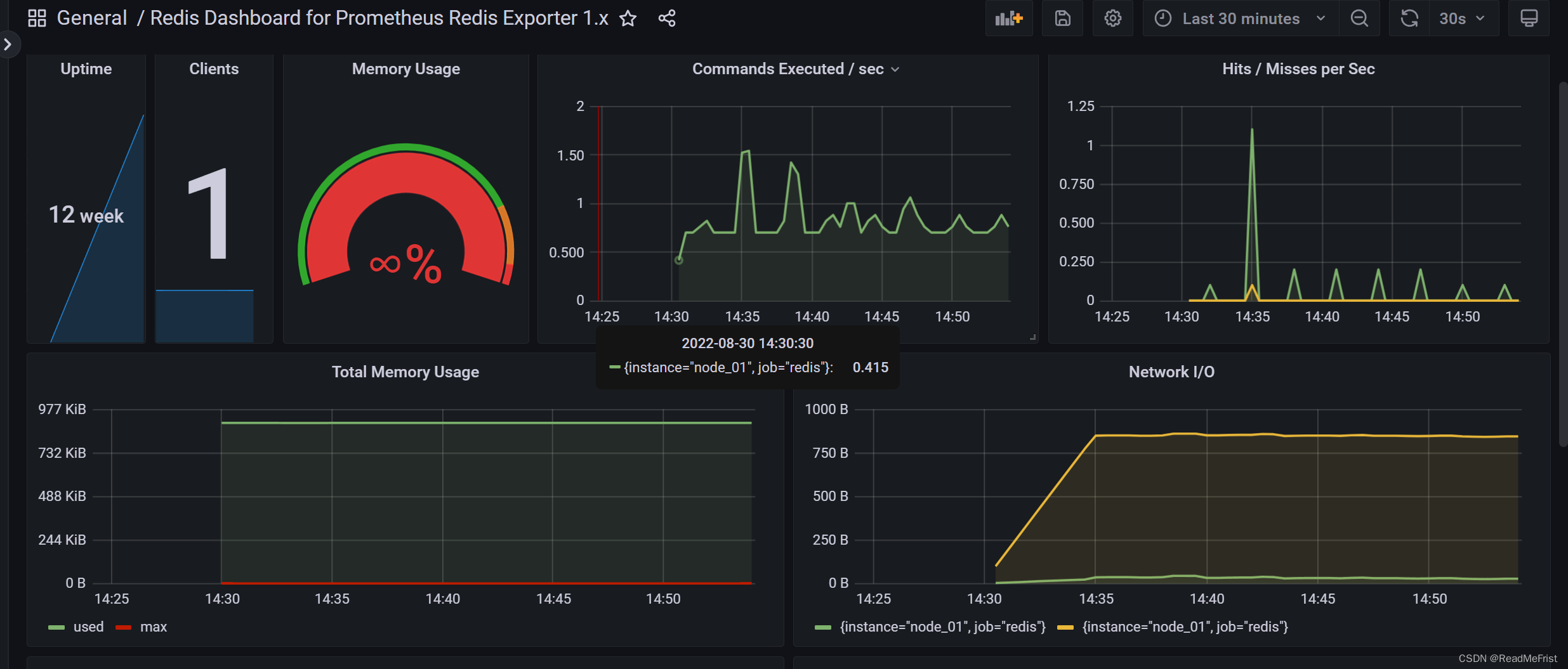Click yellow Network I/O legend color swatch
Screen dimensions: 1568x669
pyautogui.click(x=1065, y=627)
